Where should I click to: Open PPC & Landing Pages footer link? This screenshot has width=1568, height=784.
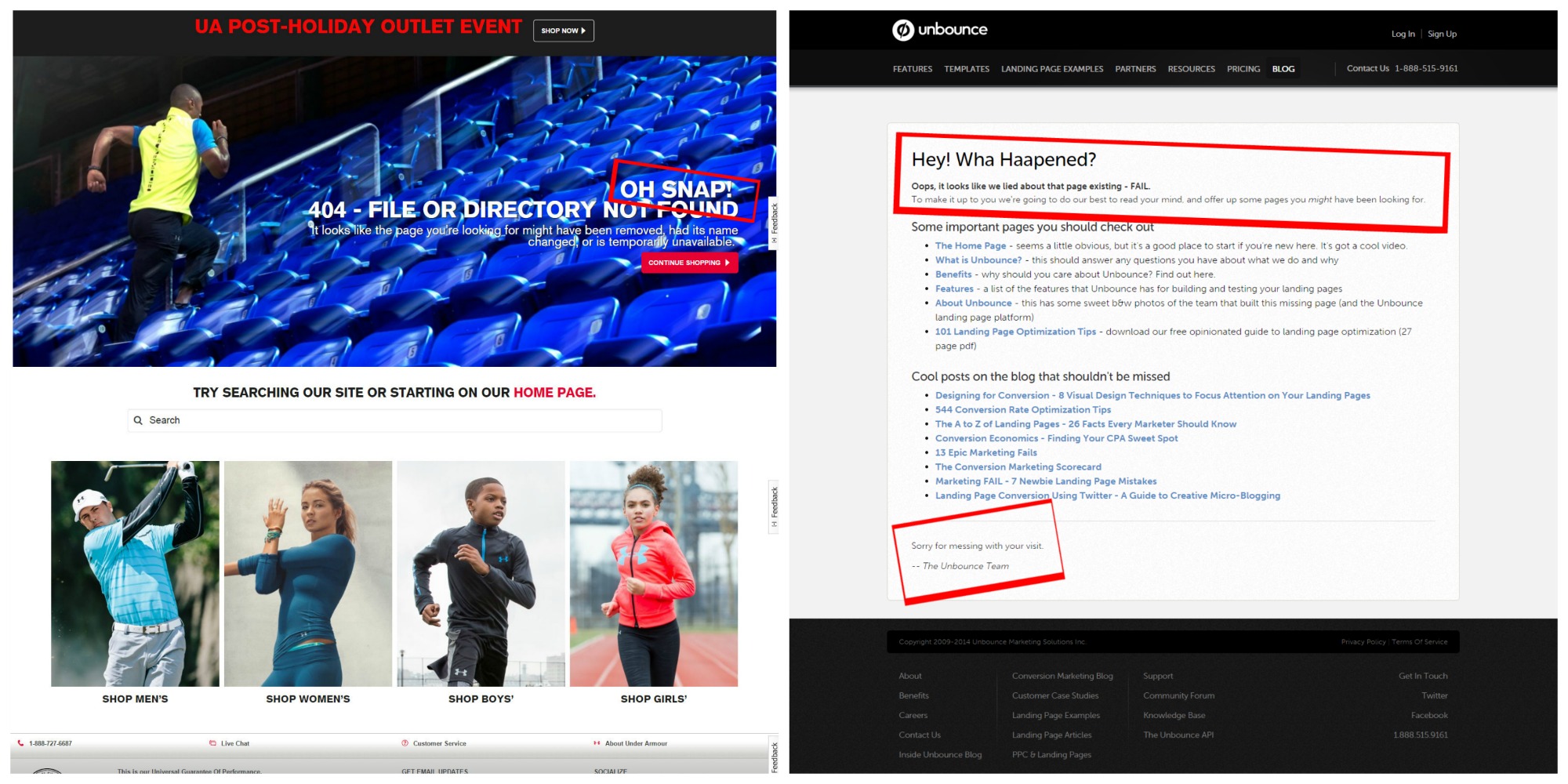point(1051,754)
